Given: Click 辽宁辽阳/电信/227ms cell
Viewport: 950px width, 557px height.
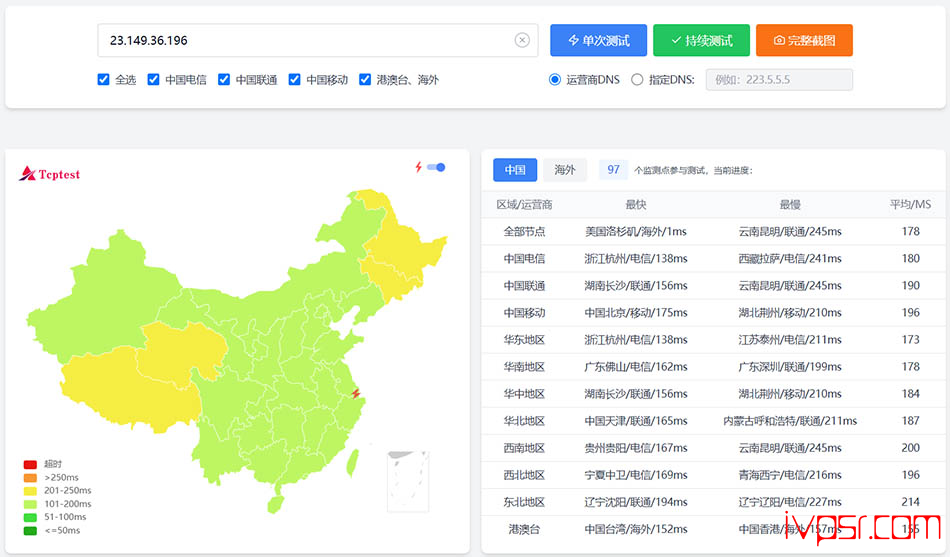Looking at the screenshot, I should [x=790, y=502].
